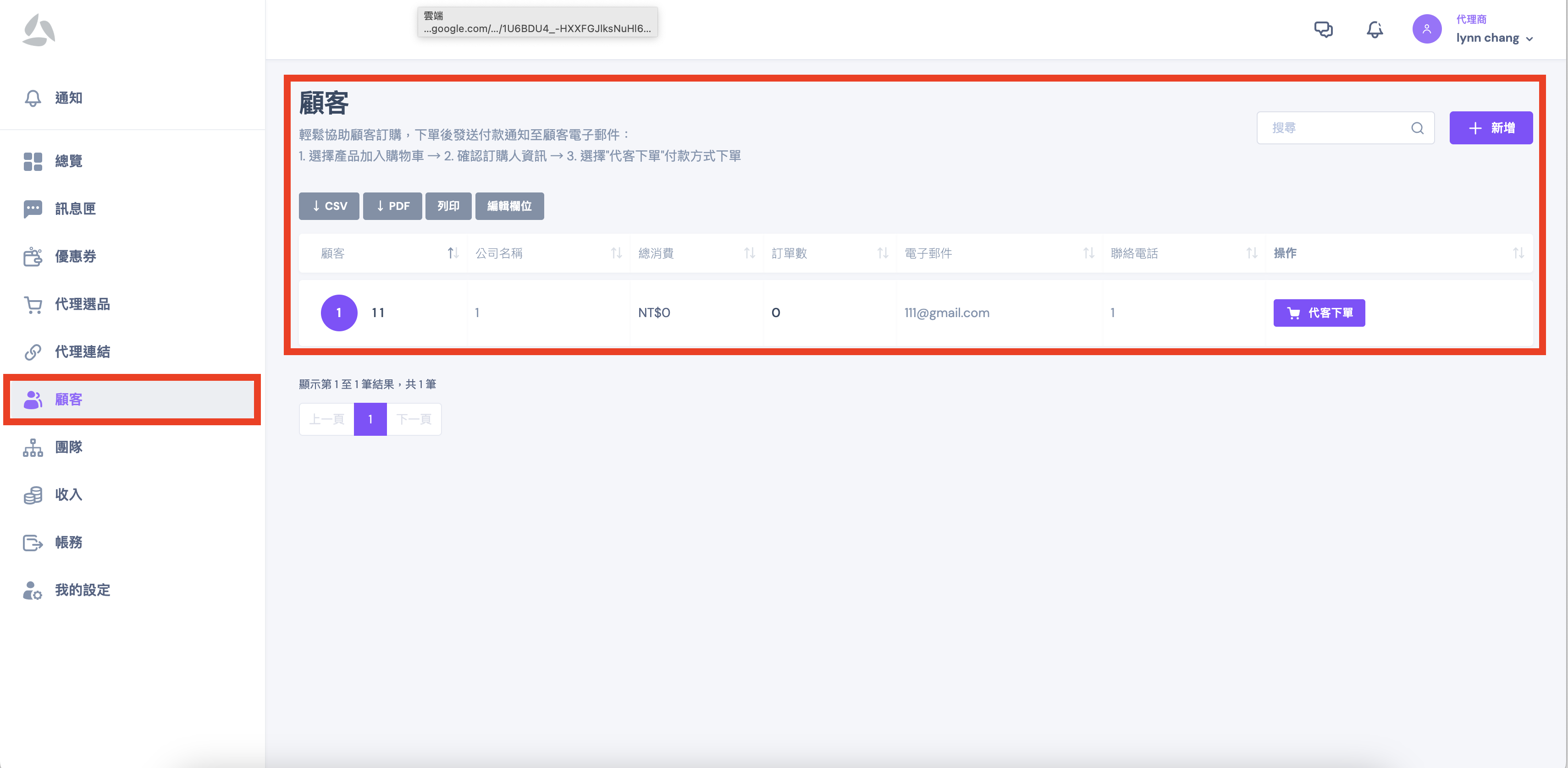Click the magnifier icon in search box
This screenshot has width=1568, height=768.
[x=1417, y=128]
